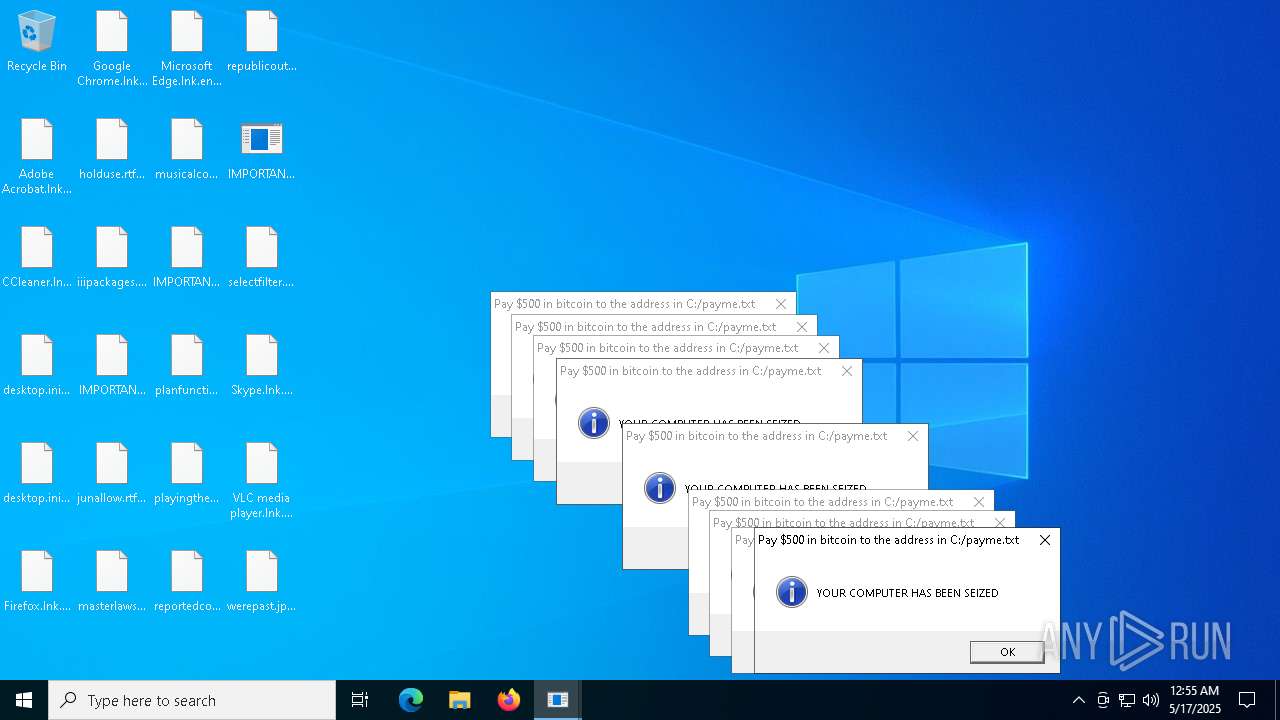Expand the hidden system tray icons chevron
The width and height of the screenshot is (1280, 720).
pyautogui.click(x=1078, y=700)
